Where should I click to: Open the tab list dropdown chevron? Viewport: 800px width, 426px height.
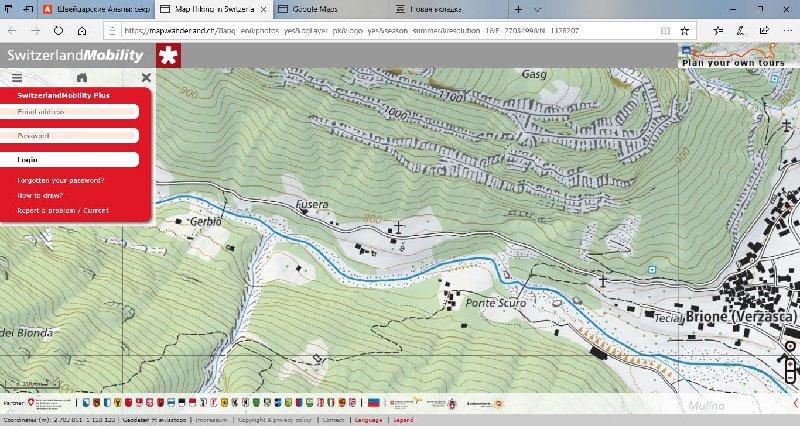pos(537,9)
